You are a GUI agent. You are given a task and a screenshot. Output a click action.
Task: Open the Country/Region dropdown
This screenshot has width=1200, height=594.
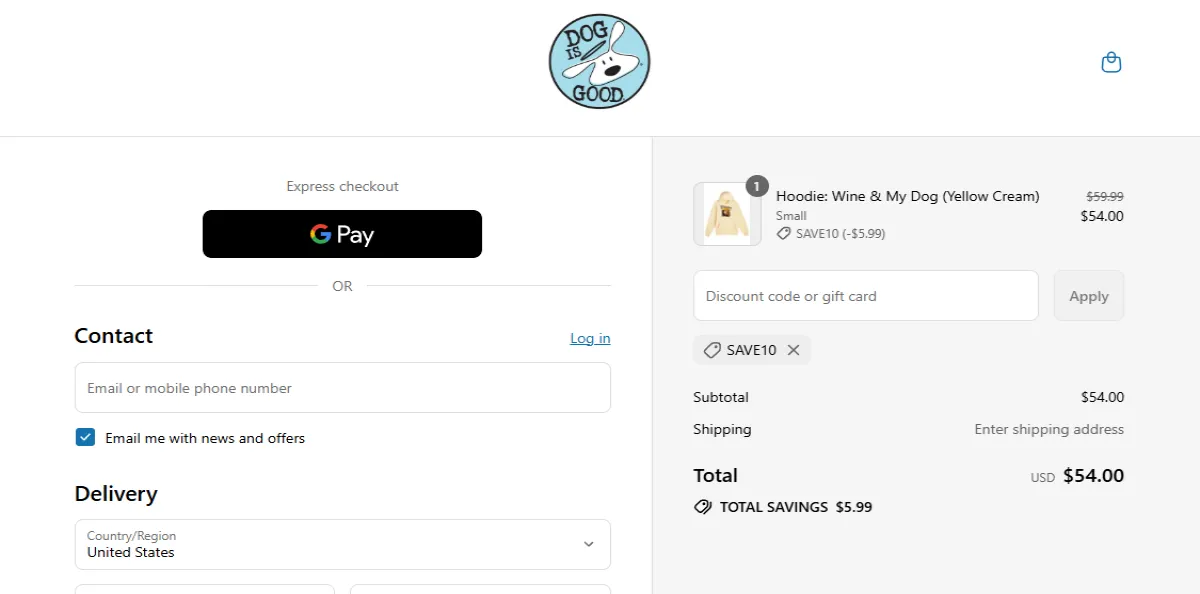(342, 544)
